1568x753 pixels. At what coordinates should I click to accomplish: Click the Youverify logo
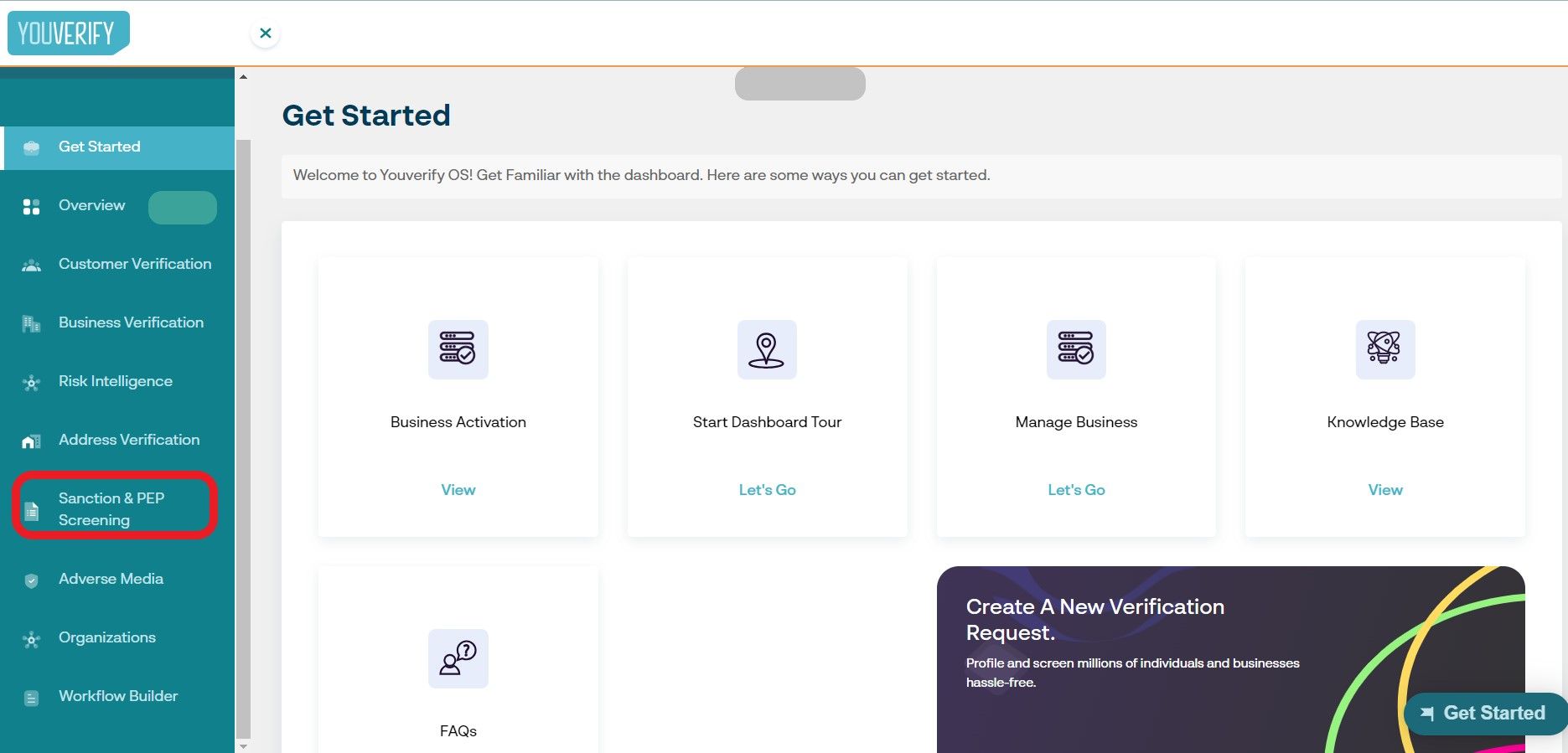[x=68, y=33]
